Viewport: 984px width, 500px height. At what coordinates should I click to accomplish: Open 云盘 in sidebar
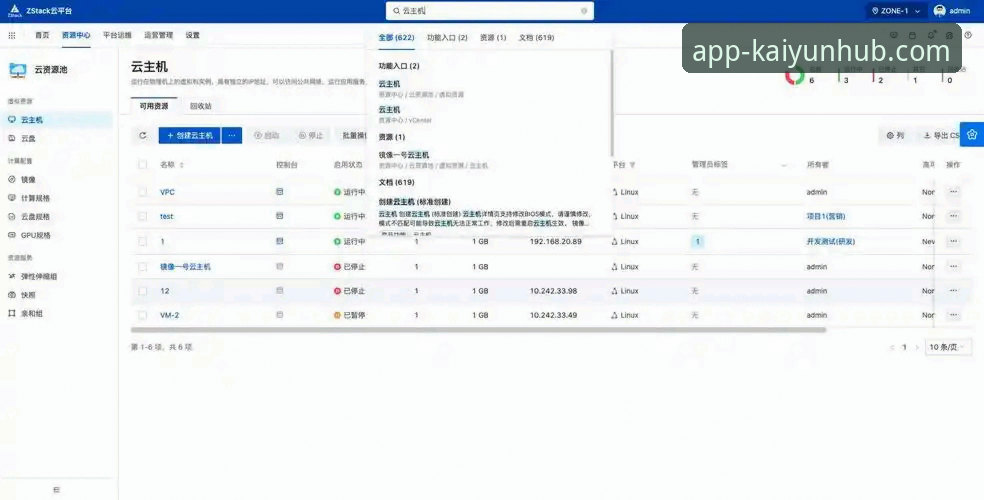click(x=28, y=138)
